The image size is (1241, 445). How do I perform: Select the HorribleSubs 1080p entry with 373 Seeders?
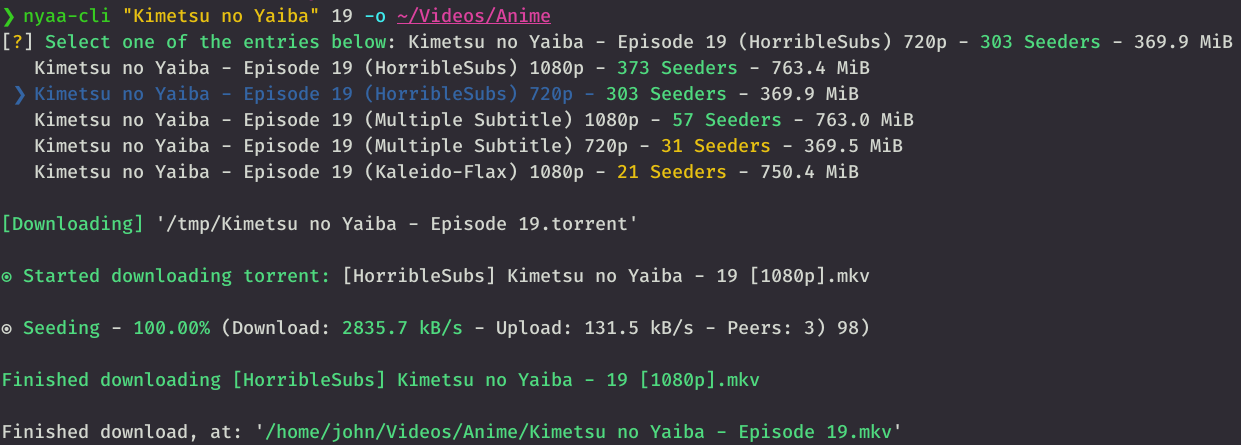(451, 68)
